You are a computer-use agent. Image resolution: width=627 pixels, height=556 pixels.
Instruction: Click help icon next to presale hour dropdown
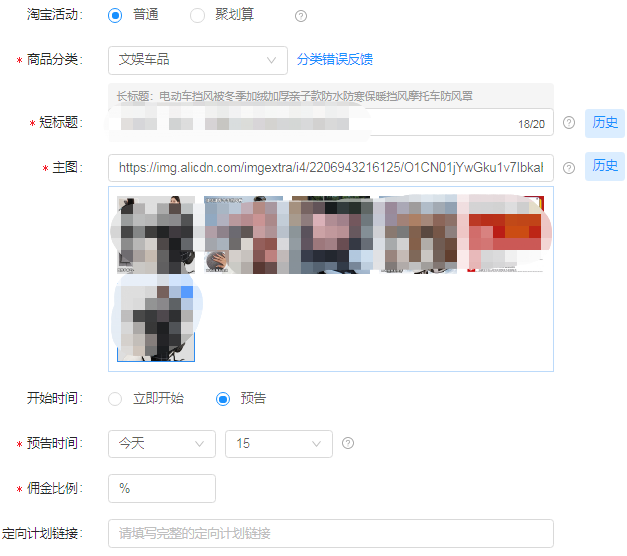[348, 443]
